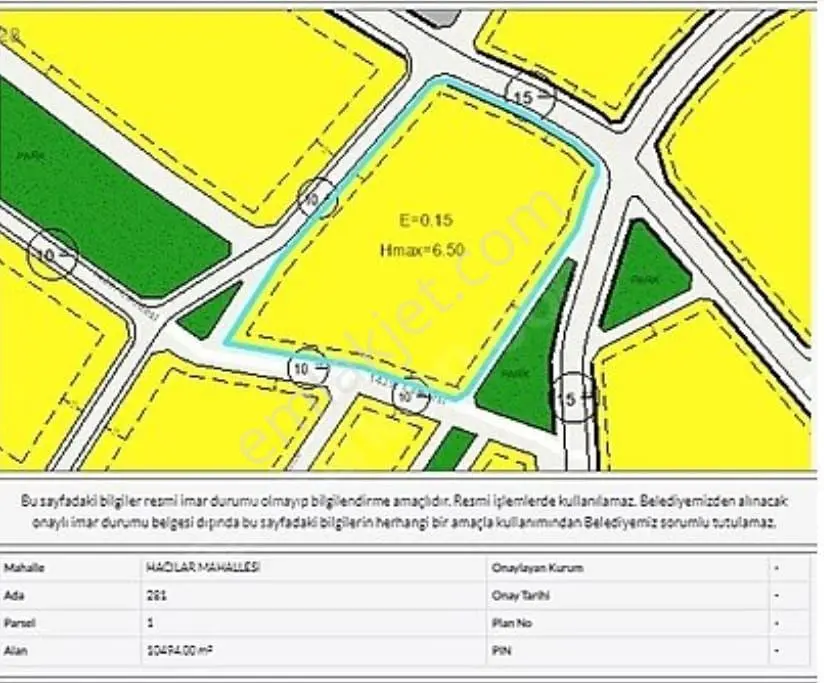Click the 'Parsel' label cell
The image size is (824, 683).
point(70,623)
